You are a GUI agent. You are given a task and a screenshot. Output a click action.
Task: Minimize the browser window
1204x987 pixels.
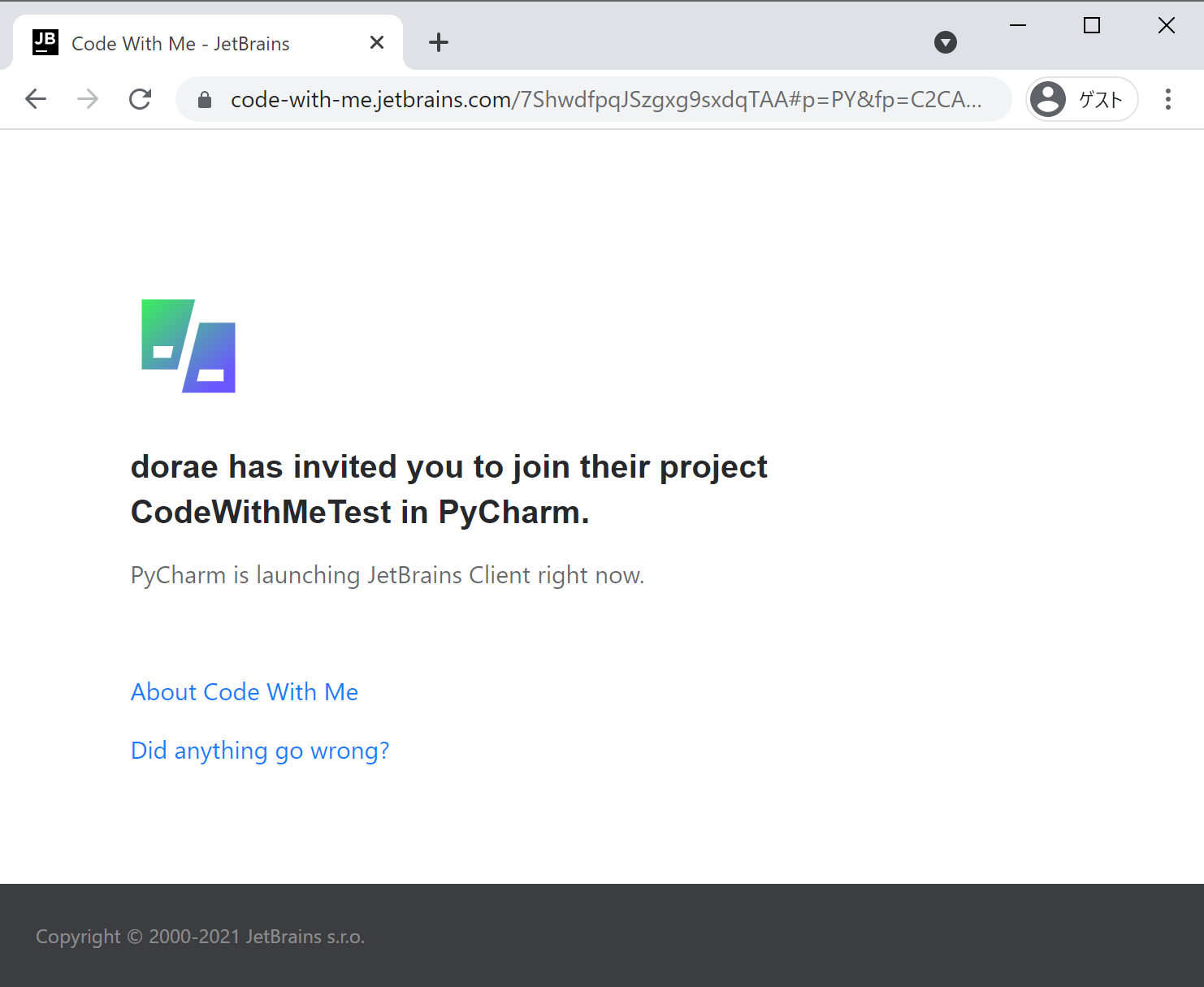[x=1018, y=26]
